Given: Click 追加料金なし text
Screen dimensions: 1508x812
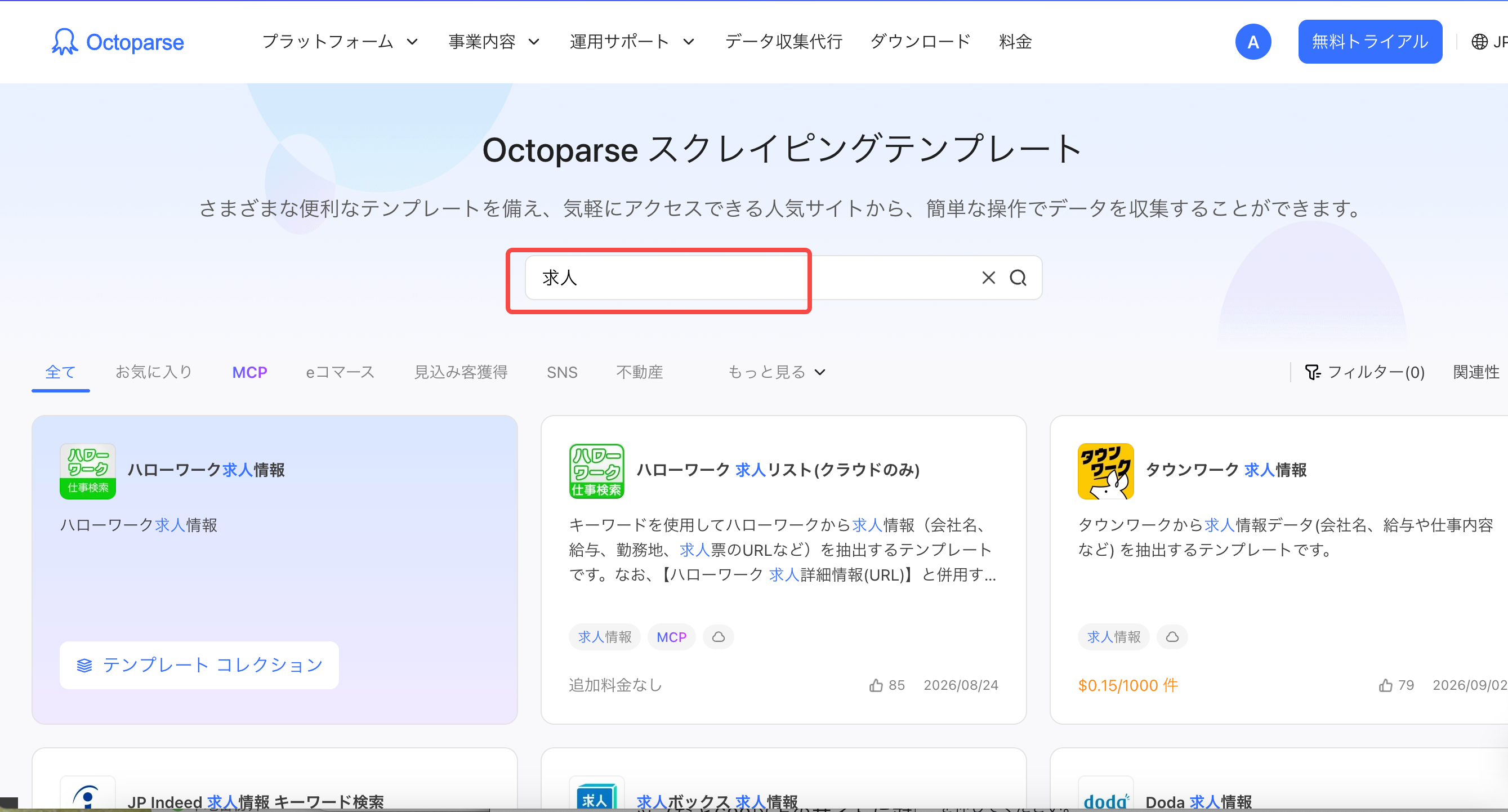Looking at the screenshot, I should [x=615, y=685].
